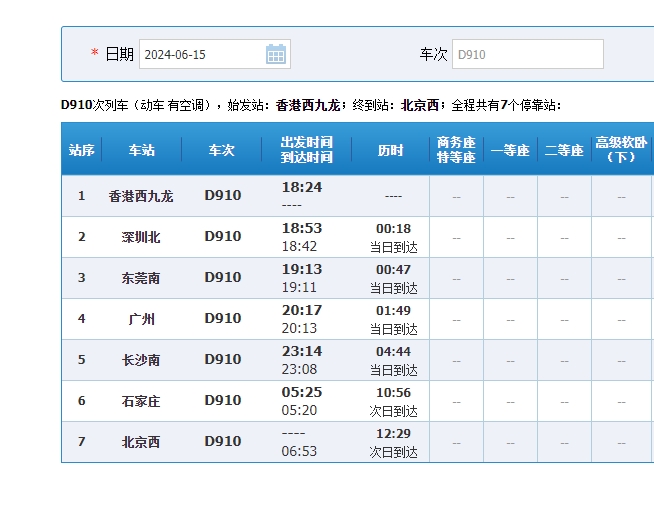
Task: Click 北京西 station in table row 7
Action: (141, 442)
